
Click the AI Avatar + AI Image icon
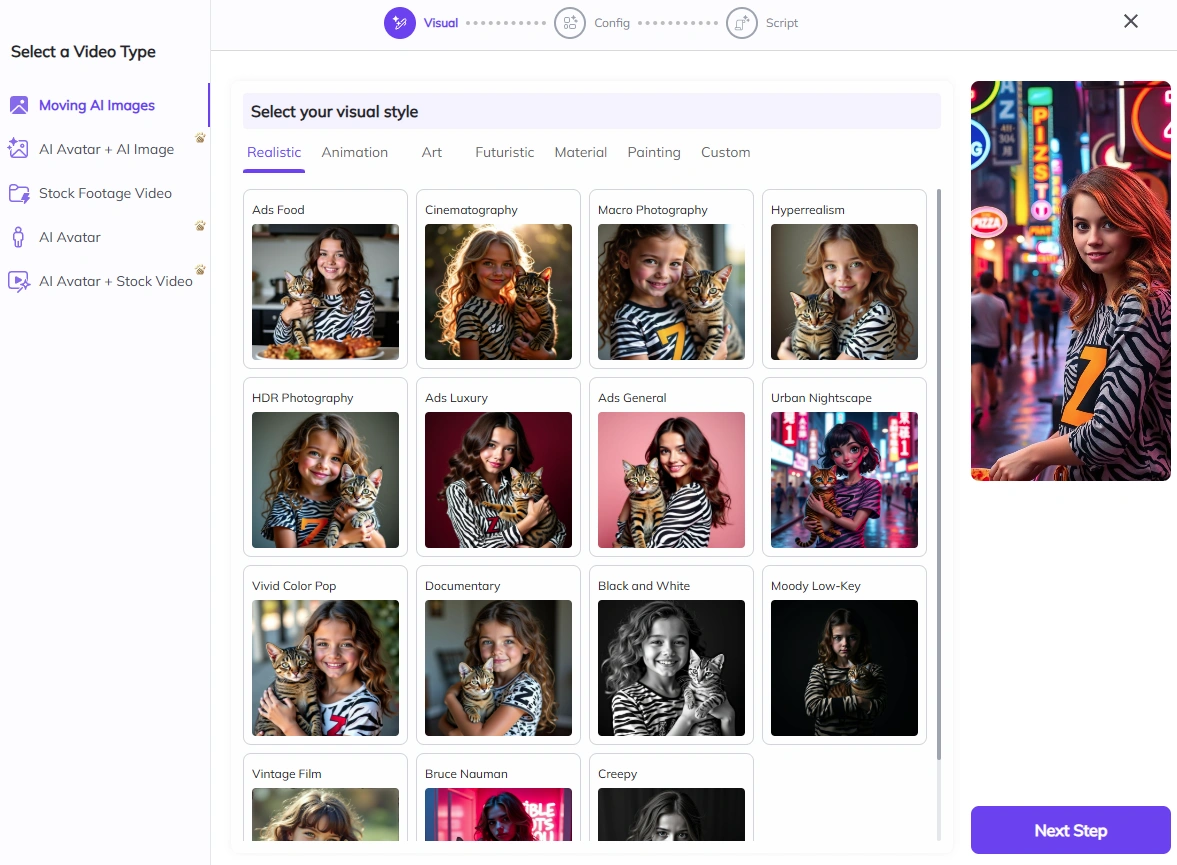(19, 149)
